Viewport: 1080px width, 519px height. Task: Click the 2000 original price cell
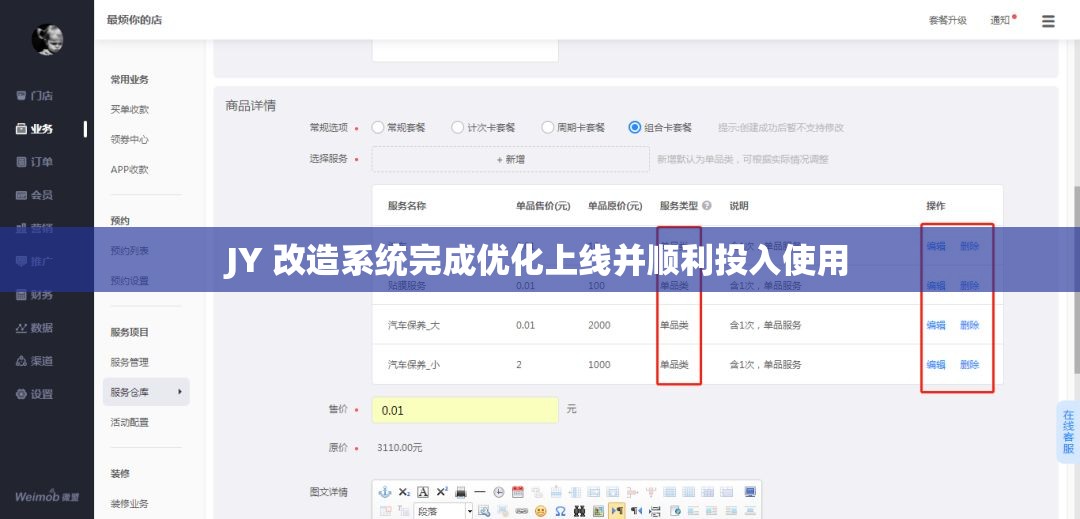point(599,325)
